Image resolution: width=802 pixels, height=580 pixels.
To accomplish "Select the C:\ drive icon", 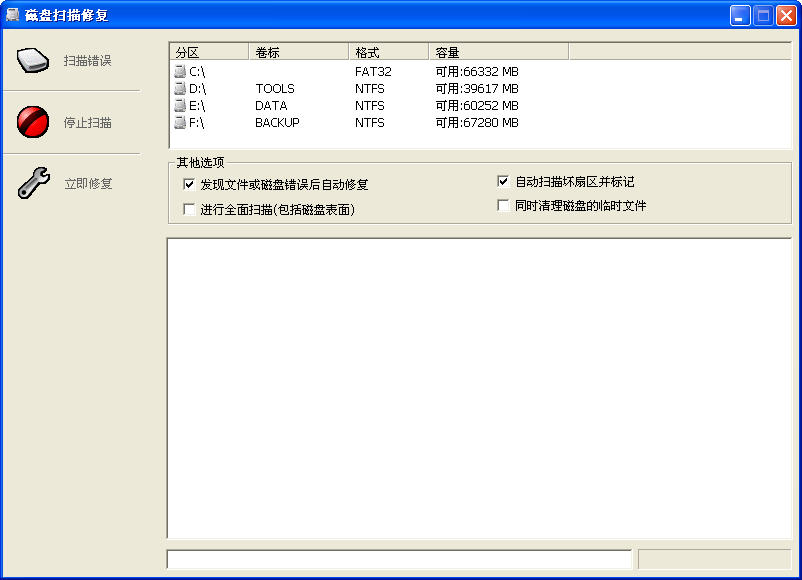I will 180,72.
